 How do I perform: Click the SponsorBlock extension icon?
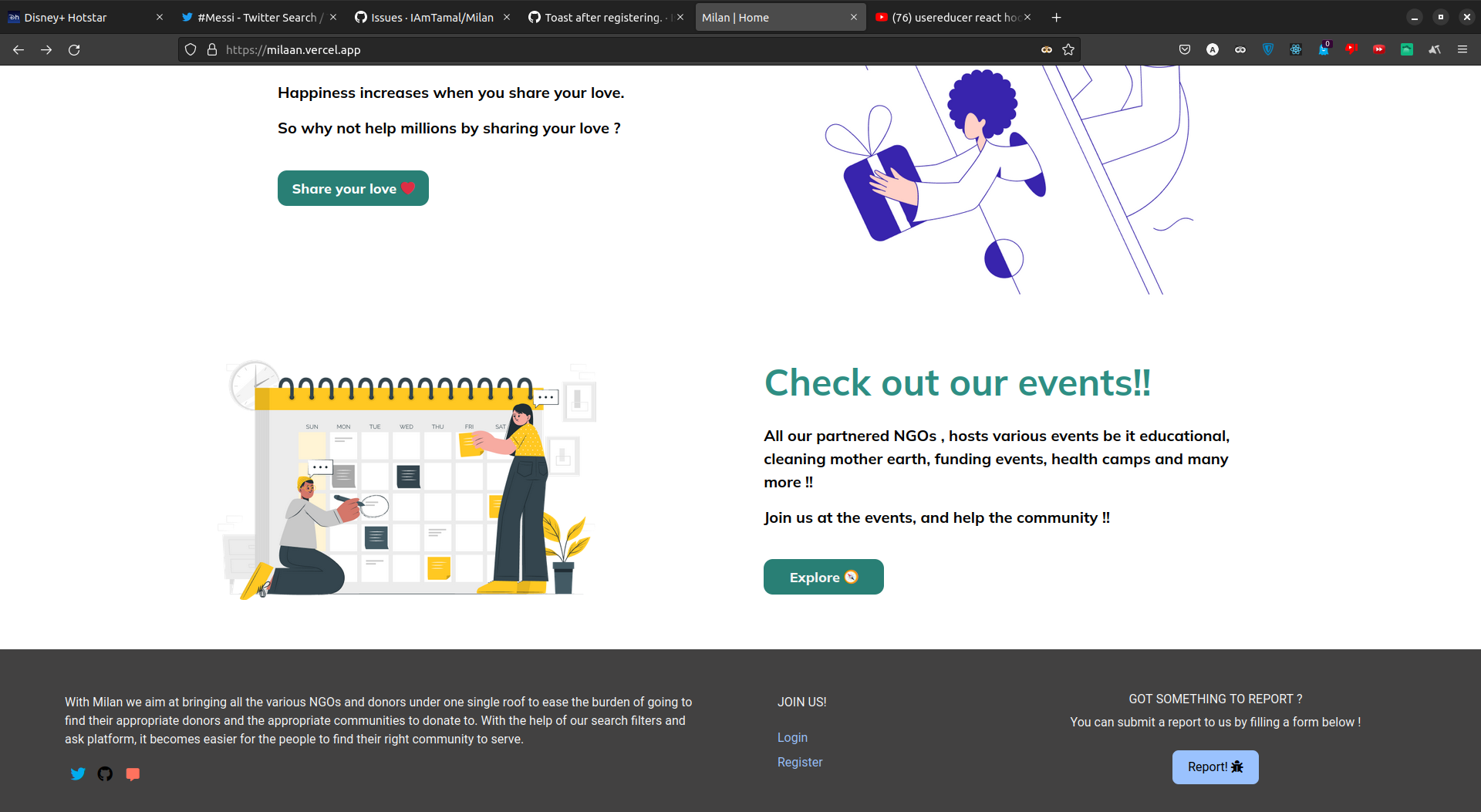[x=1380, y=49]
